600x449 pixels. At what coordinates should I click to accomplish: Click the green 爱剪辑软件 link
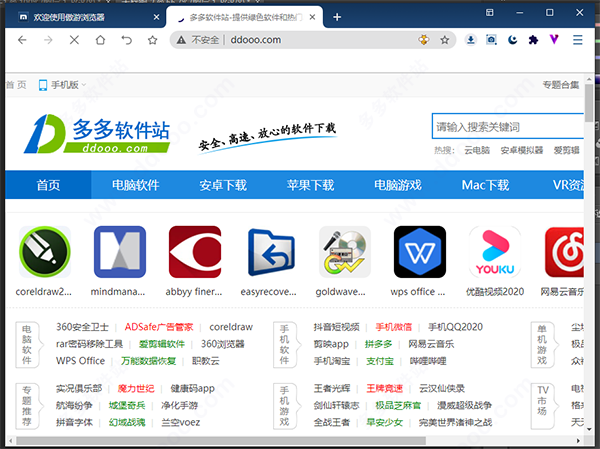coord(162,344)
